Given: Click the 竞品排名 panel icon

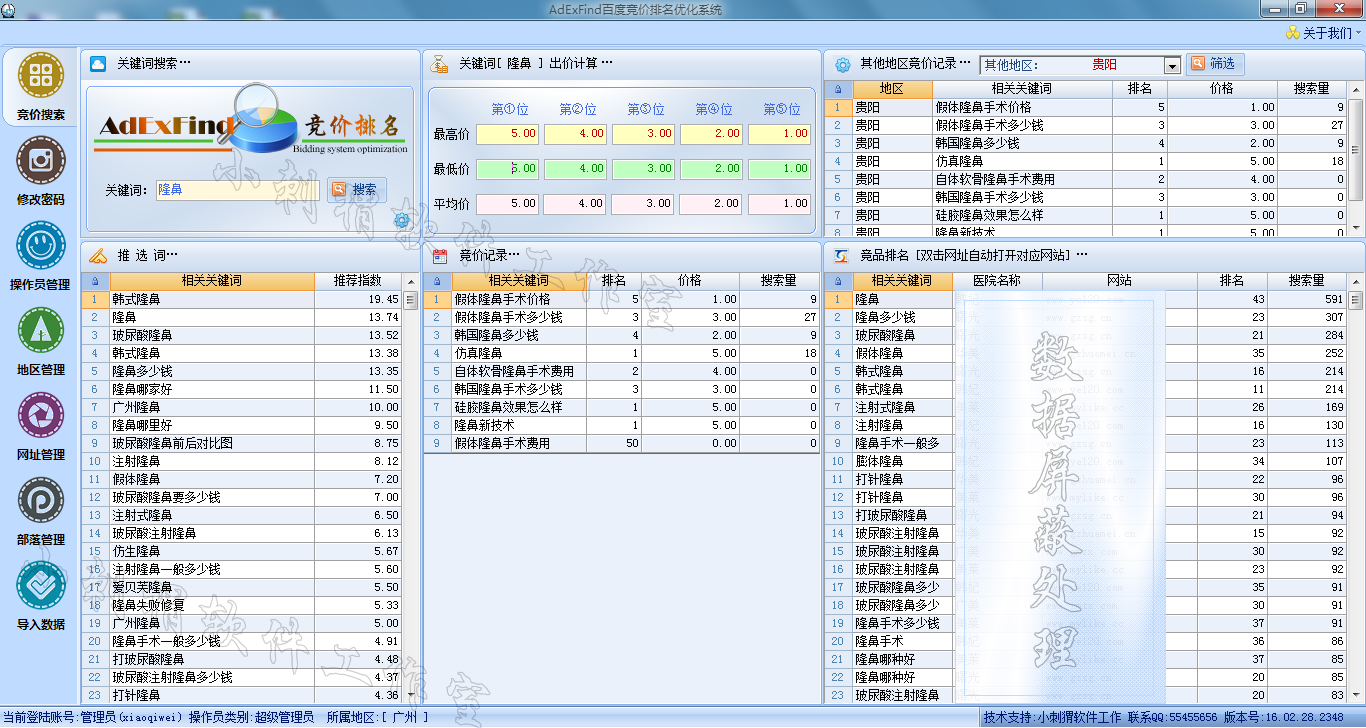Looking at the screenshot, I should tap(842, 255).
